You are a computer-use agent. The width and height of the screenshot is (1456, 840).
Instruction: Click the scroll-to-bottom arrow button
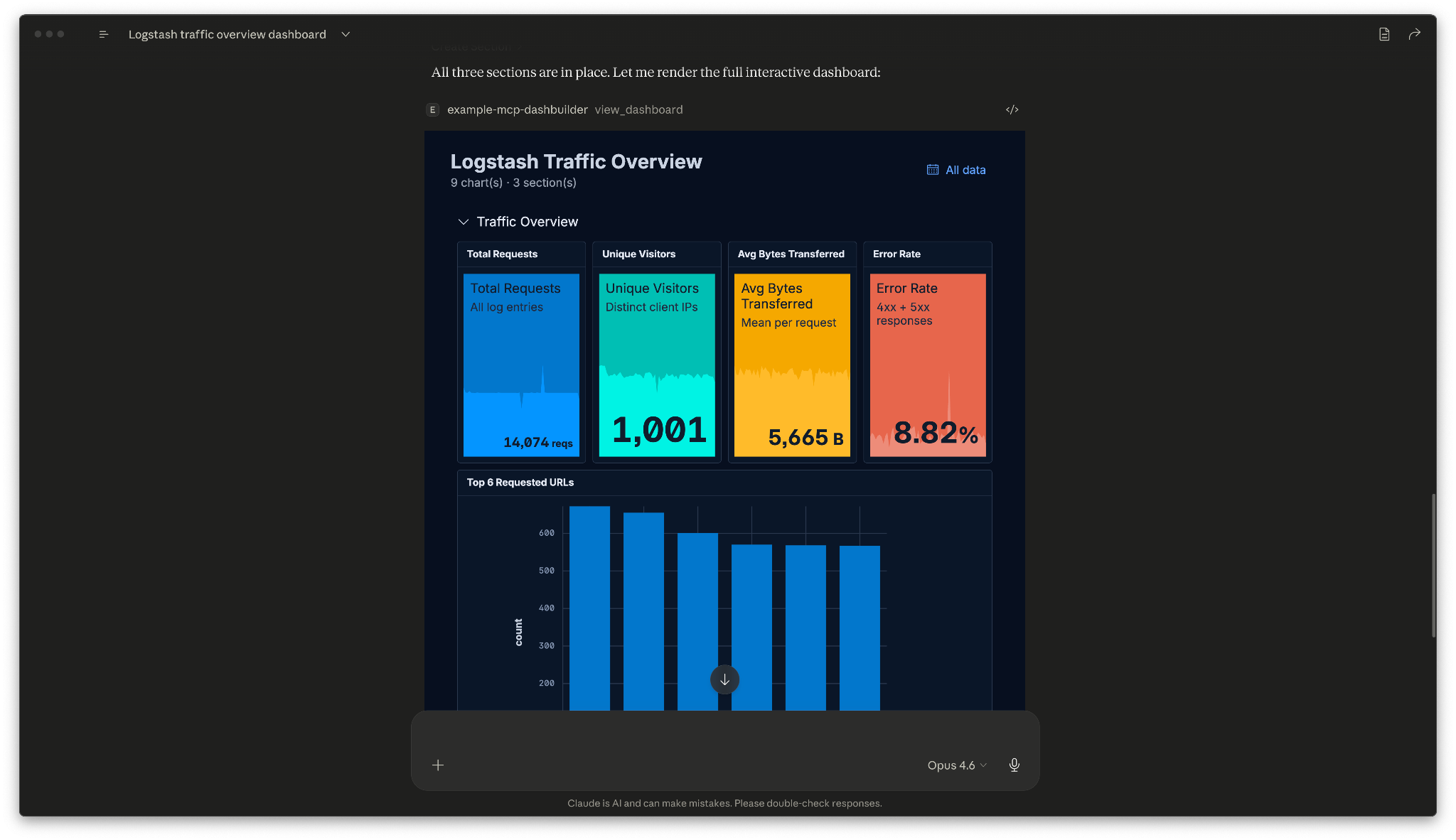724,679
